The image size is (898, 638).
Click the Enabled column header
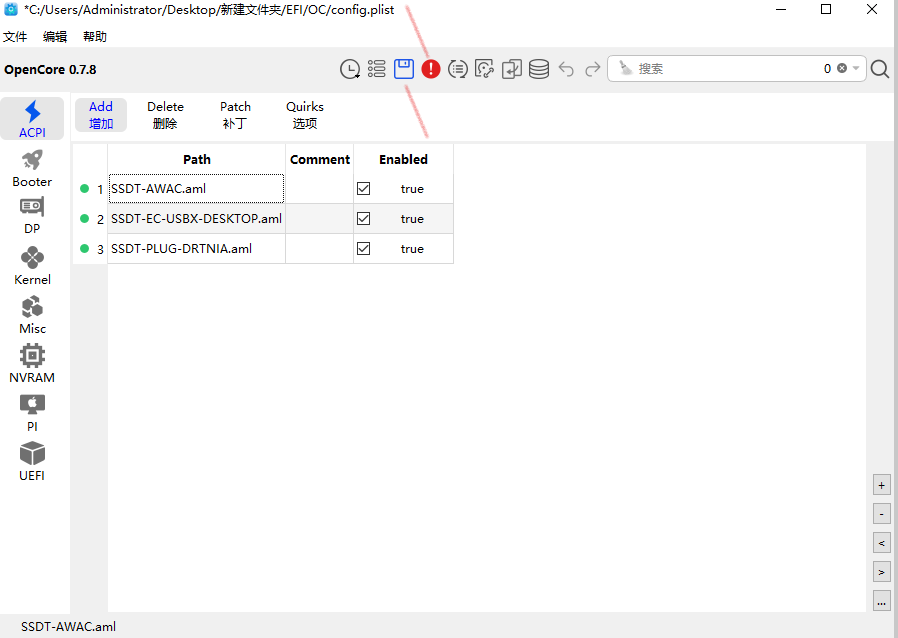click(x=403, y=159)
